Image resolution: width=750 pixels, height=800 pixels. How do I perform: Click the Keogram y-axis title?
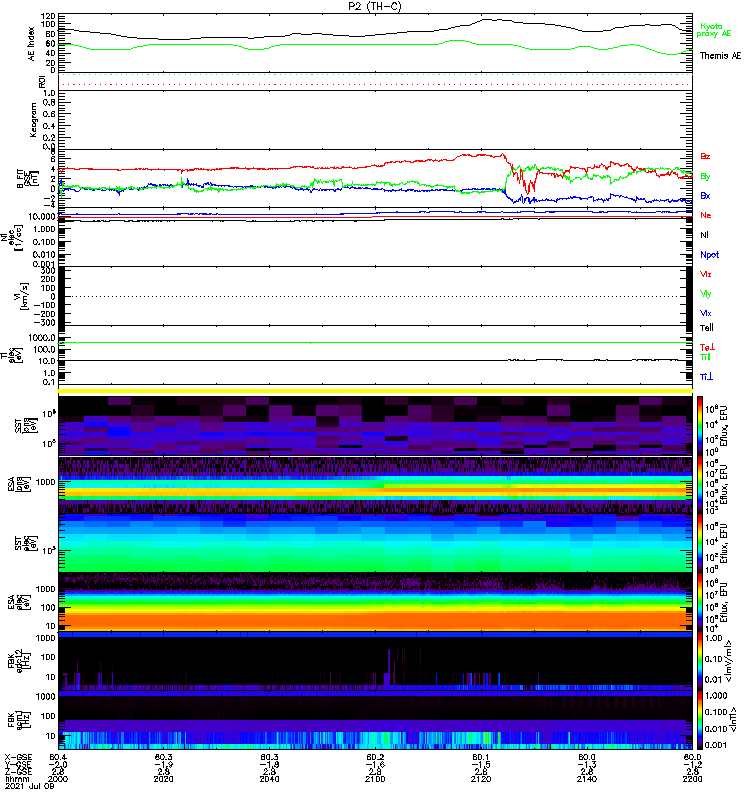(33, 120)
